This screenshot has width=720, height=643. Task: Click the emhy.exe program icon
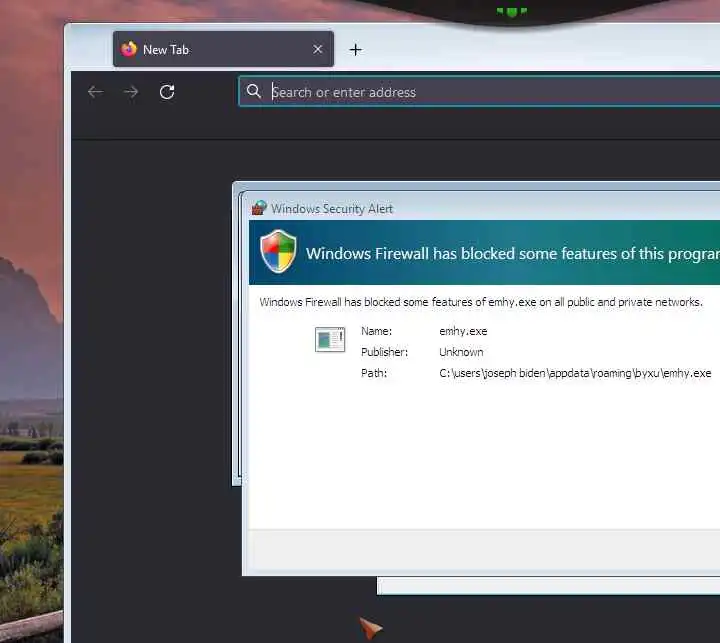click(x=330, y=339)
